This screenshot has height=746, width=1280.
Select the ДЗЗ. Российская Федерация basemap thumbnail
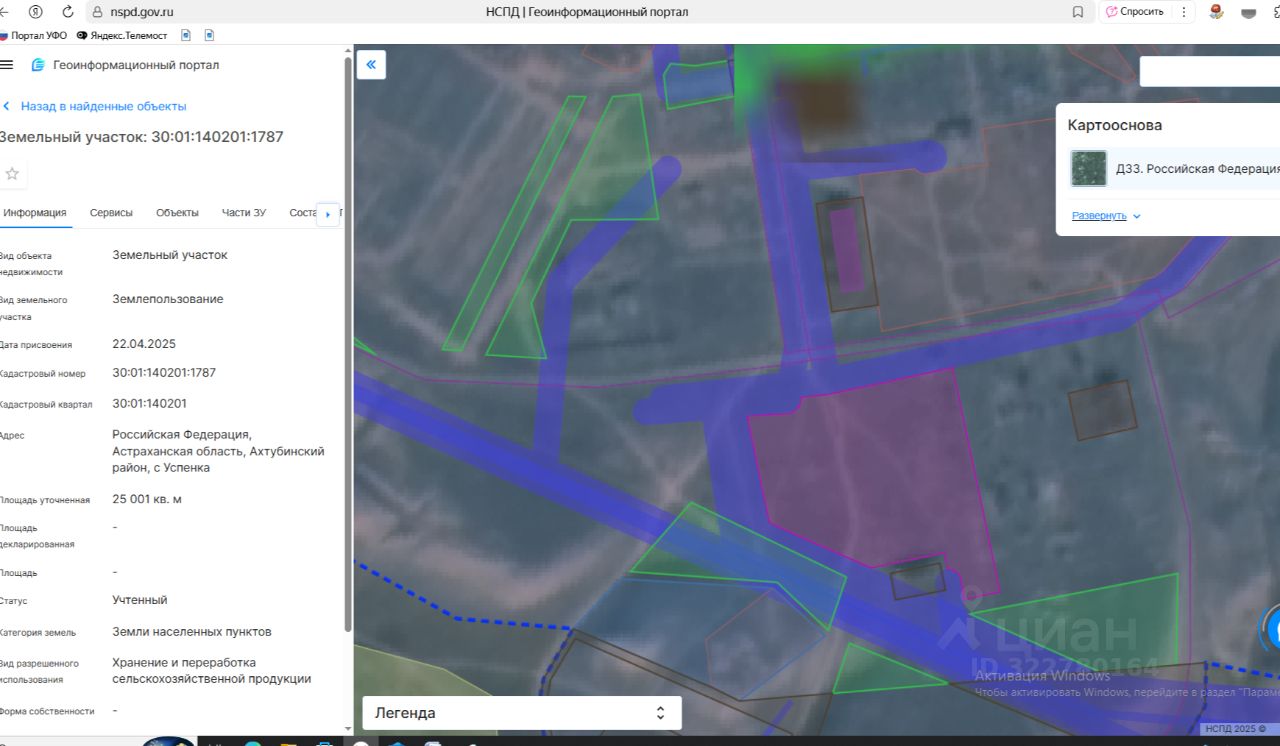point(1088,168)
